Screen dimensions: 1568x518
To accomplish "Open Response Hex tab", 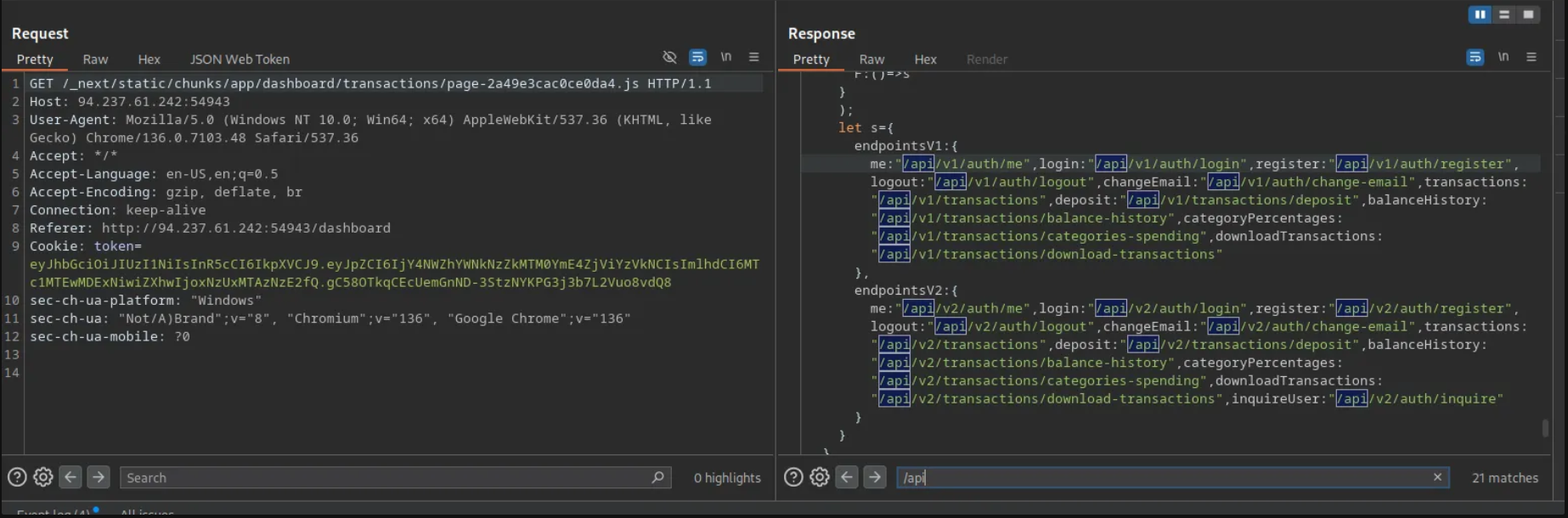I will (x=925, y=59).
